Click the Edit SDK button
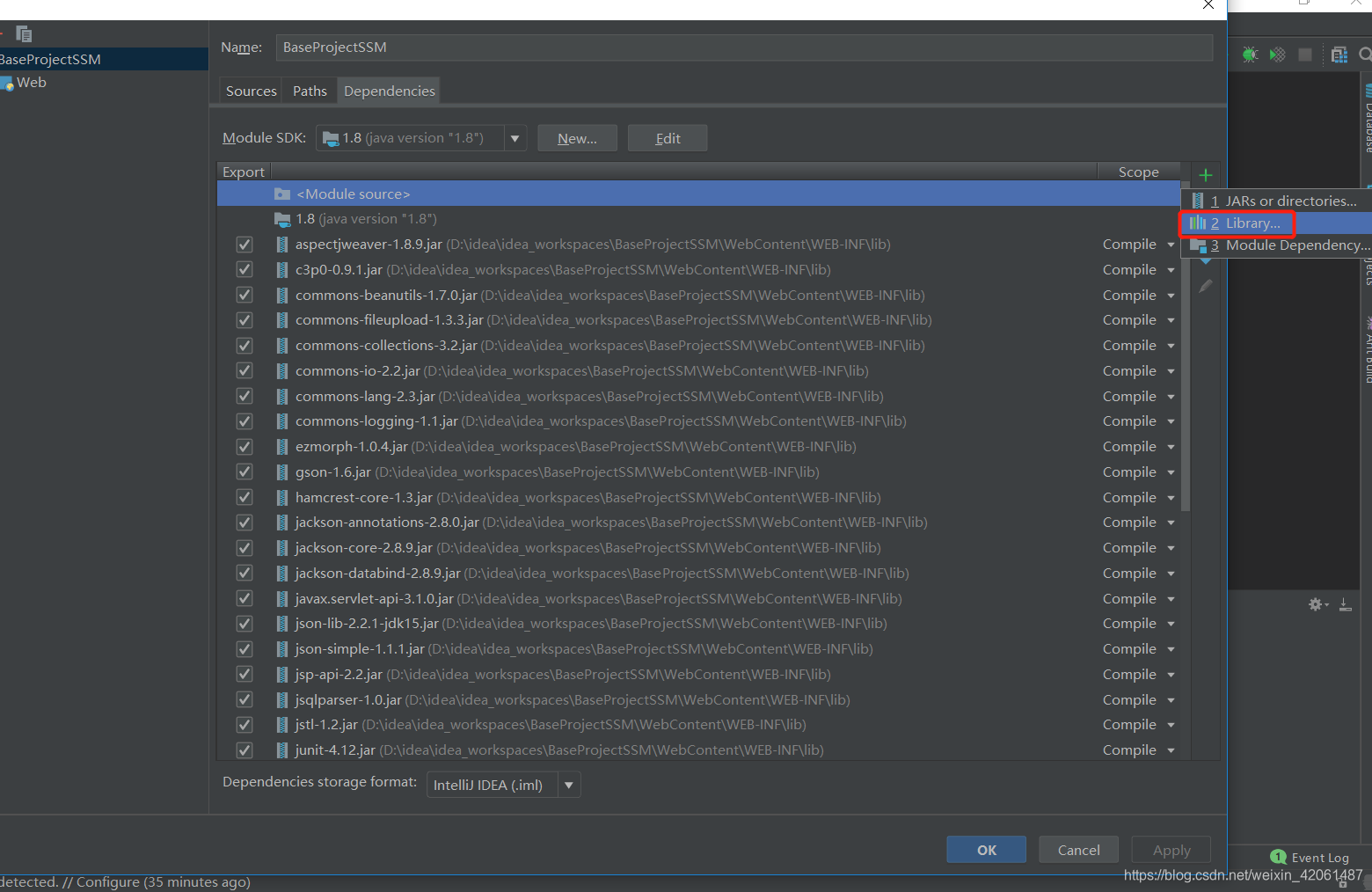1372x892 pixels. tap(668, 138)
